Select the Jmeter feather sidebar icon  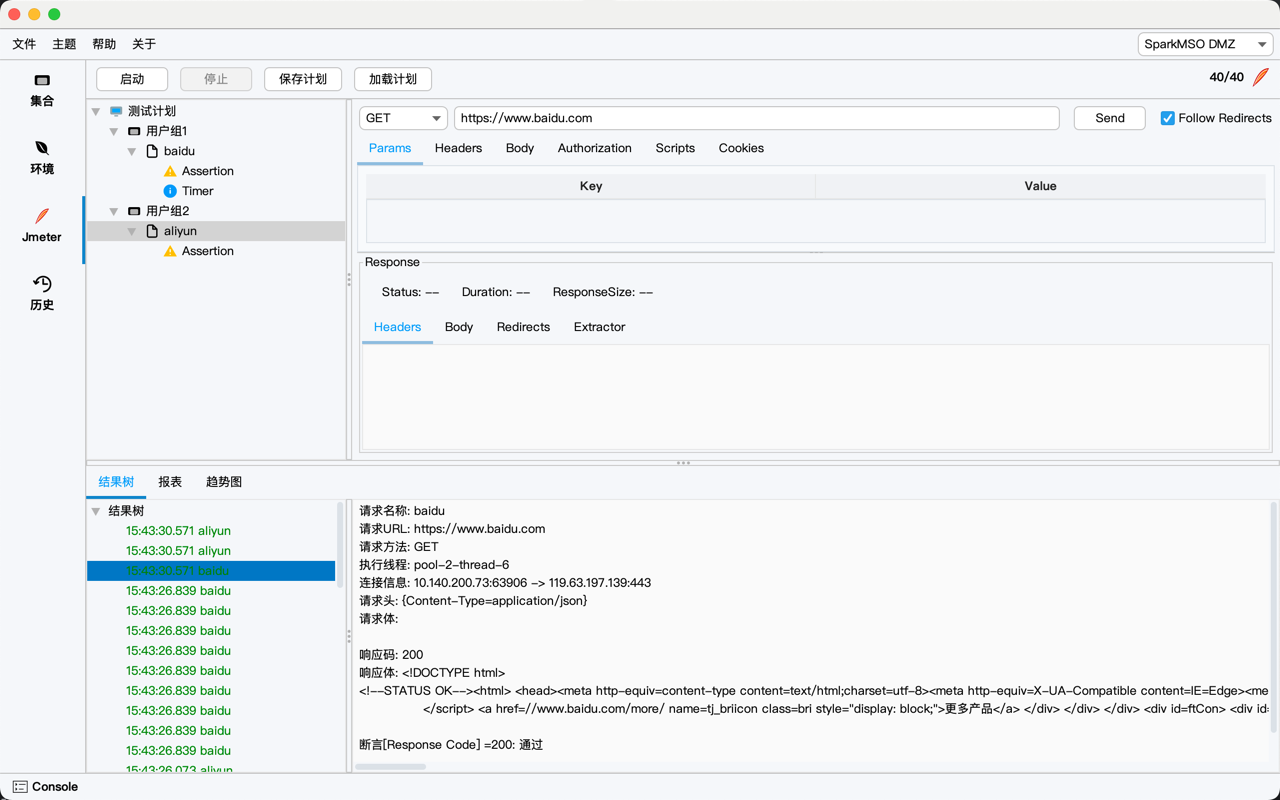point(42,216)
